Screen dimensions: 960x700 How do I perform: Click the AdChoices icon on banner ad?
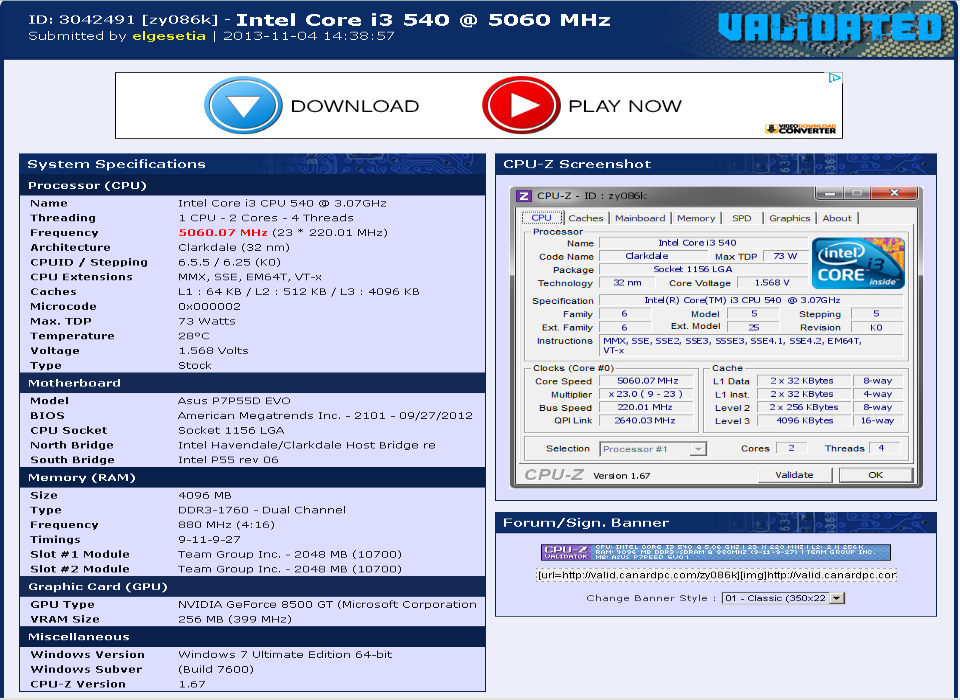(834, 78)
